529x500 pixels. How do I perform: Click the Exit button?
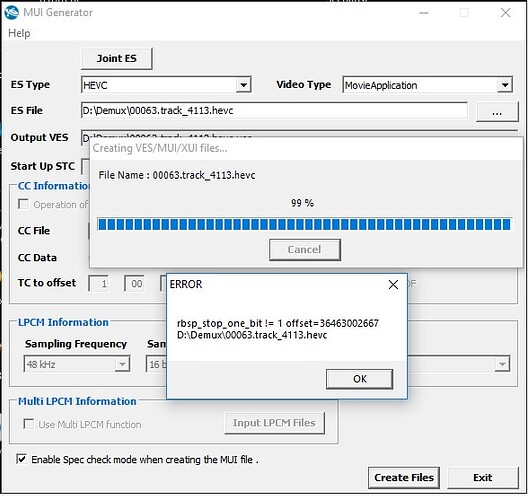483,477
